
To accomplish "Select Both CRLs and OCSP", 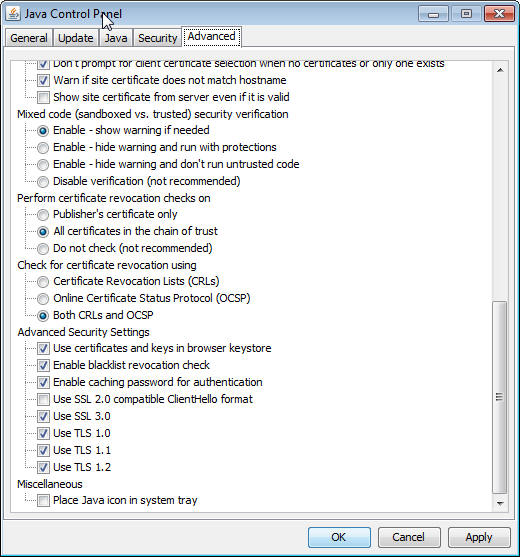I will (x=43, y=315).
